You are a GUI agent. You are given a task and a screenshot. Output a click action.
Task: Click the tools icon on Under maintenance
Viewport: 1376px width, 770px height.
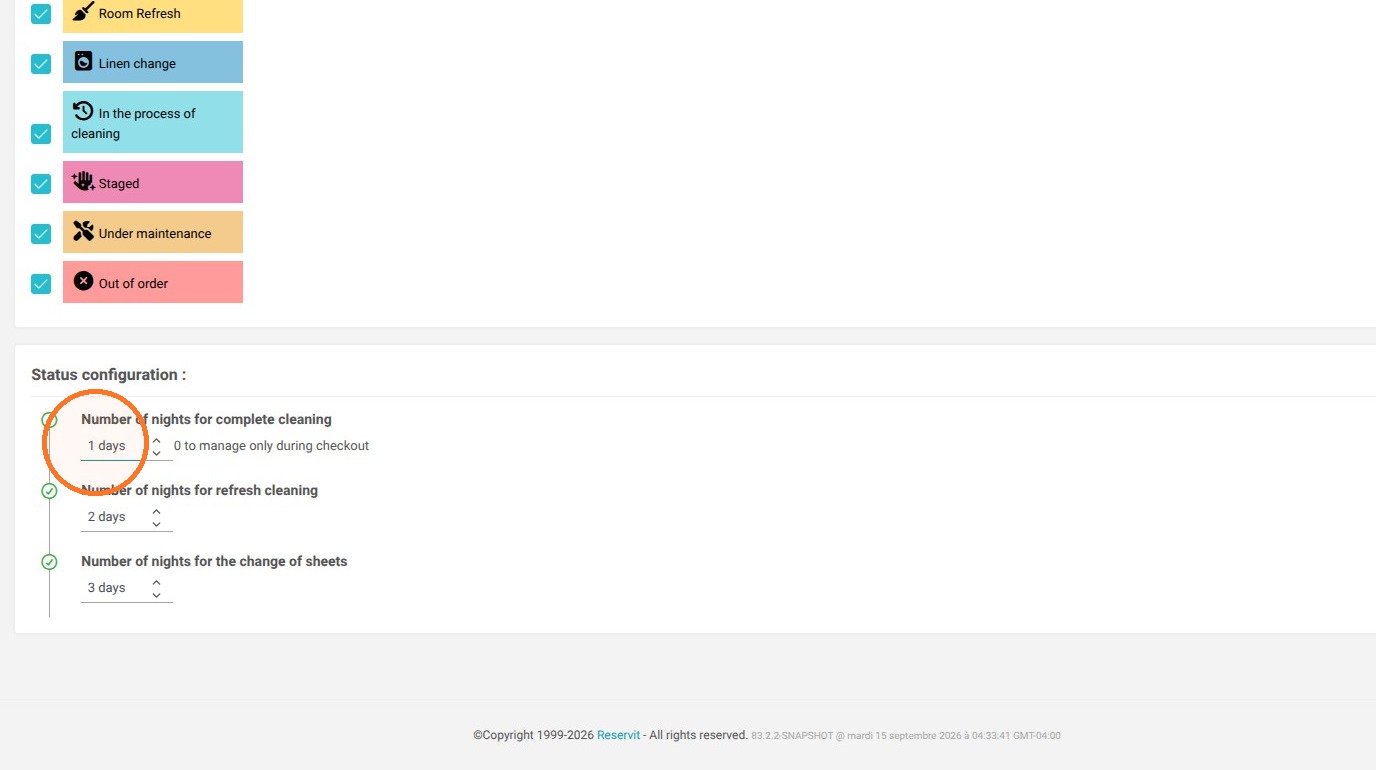click(84, 231)
